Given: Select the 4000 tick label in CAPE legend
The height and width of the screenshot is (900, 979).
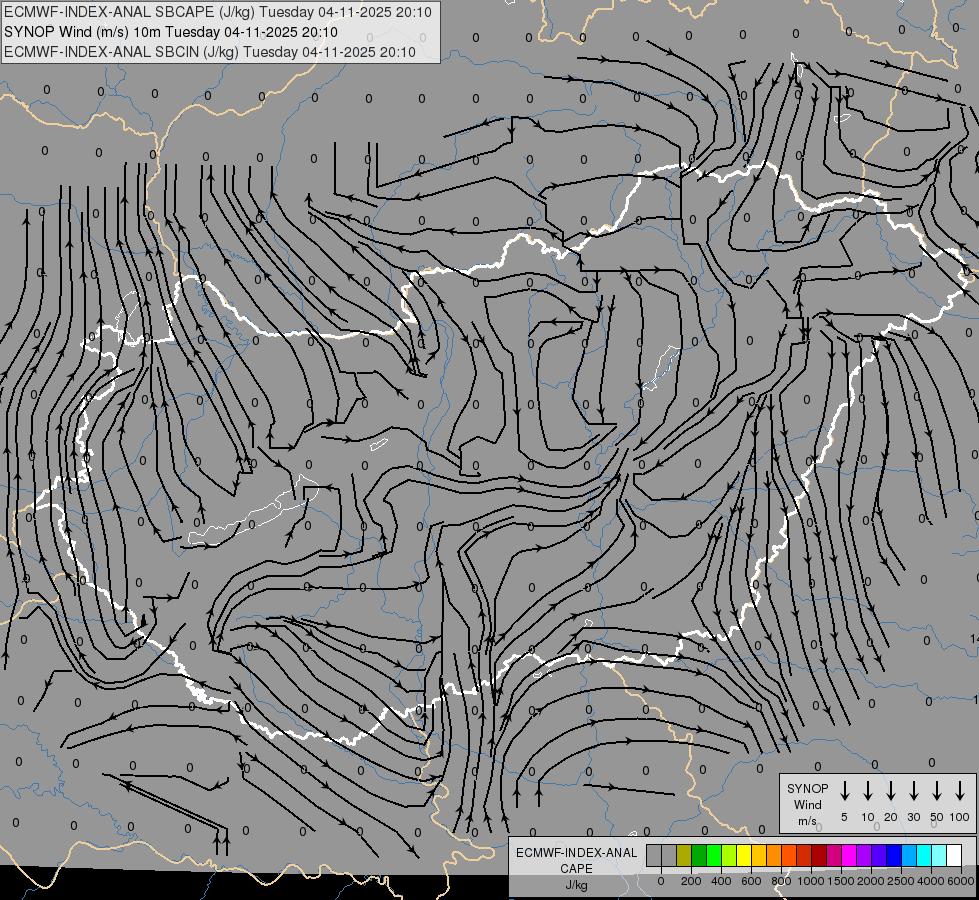Looking at the screenshot, I should (931, 881).
